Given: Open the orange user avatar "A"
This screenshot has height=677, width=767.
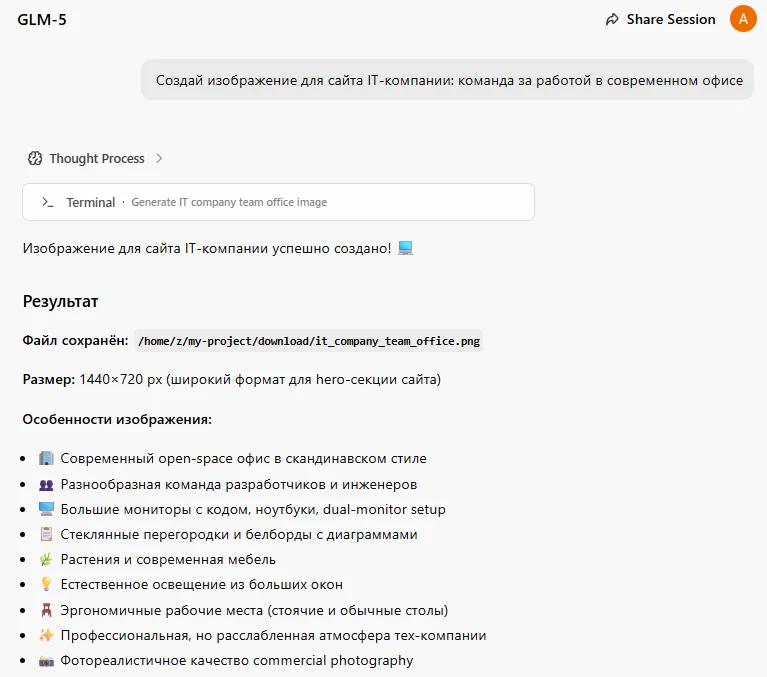Looking at the screenshot, I should click(743, 19).
